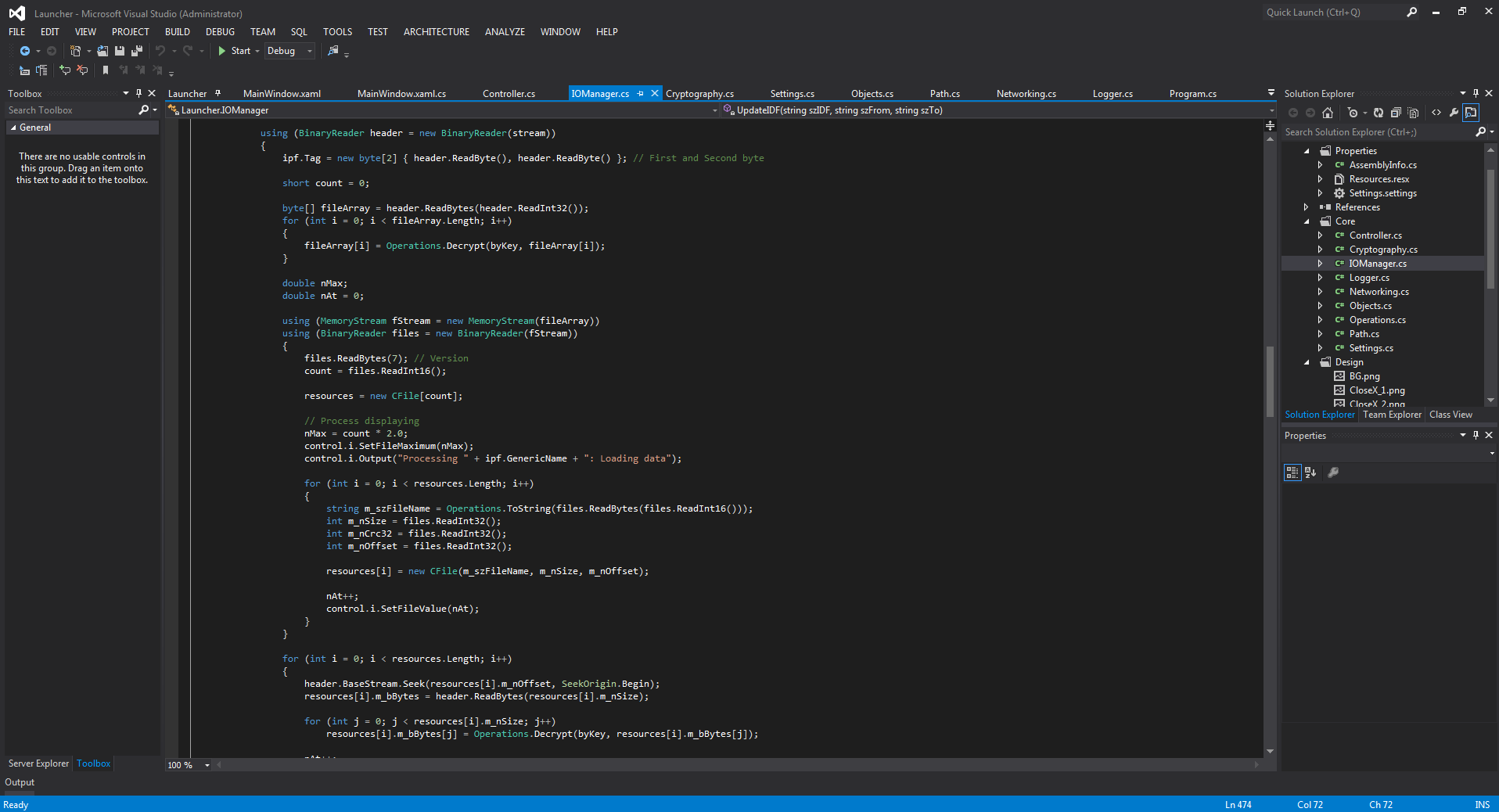
Task: Click the Search Toolbox input field
Action: pyautogui.click(x=70, y=110)
